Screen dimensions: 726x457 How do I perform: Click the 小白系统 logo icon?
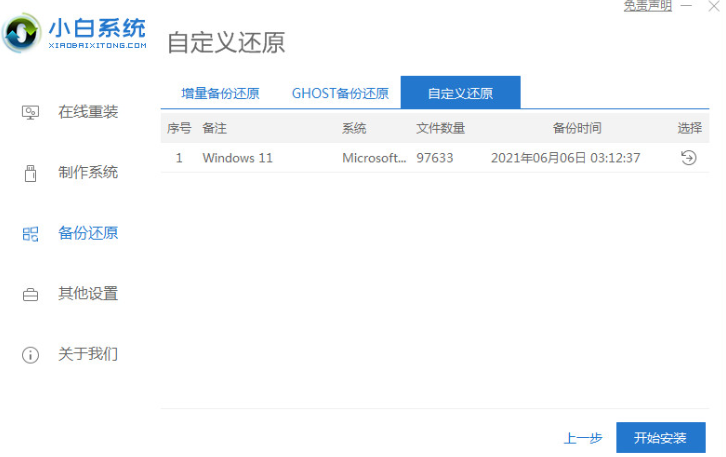click(x=21, y=33)
